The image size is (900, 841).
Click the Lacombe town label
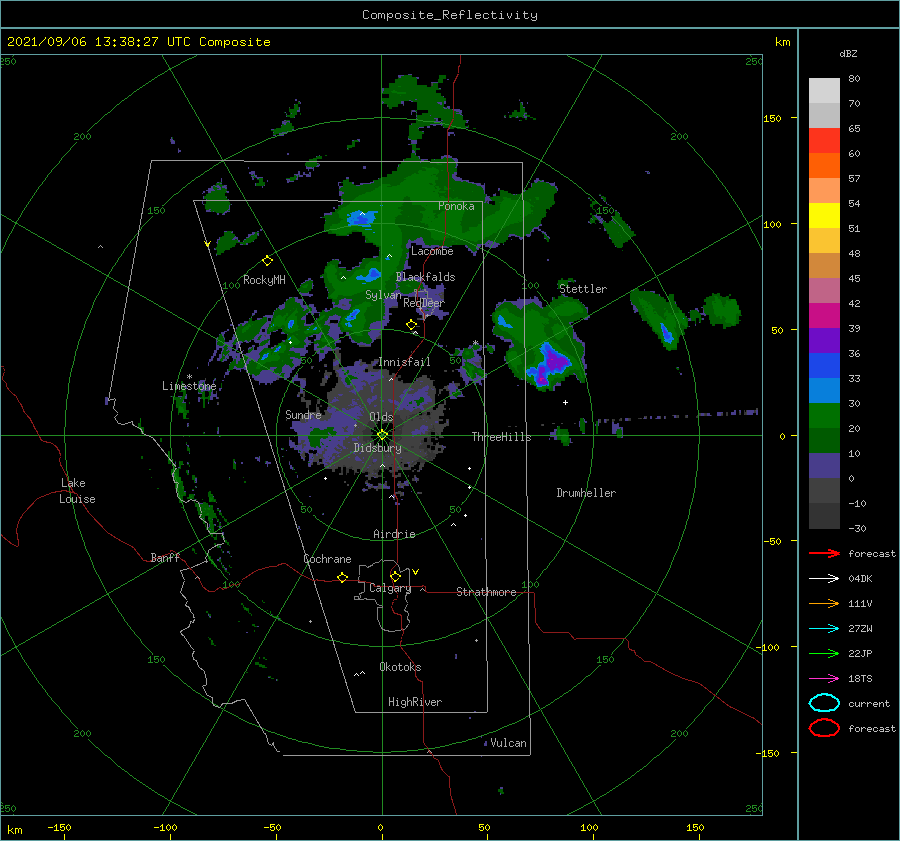coord(432,251)
